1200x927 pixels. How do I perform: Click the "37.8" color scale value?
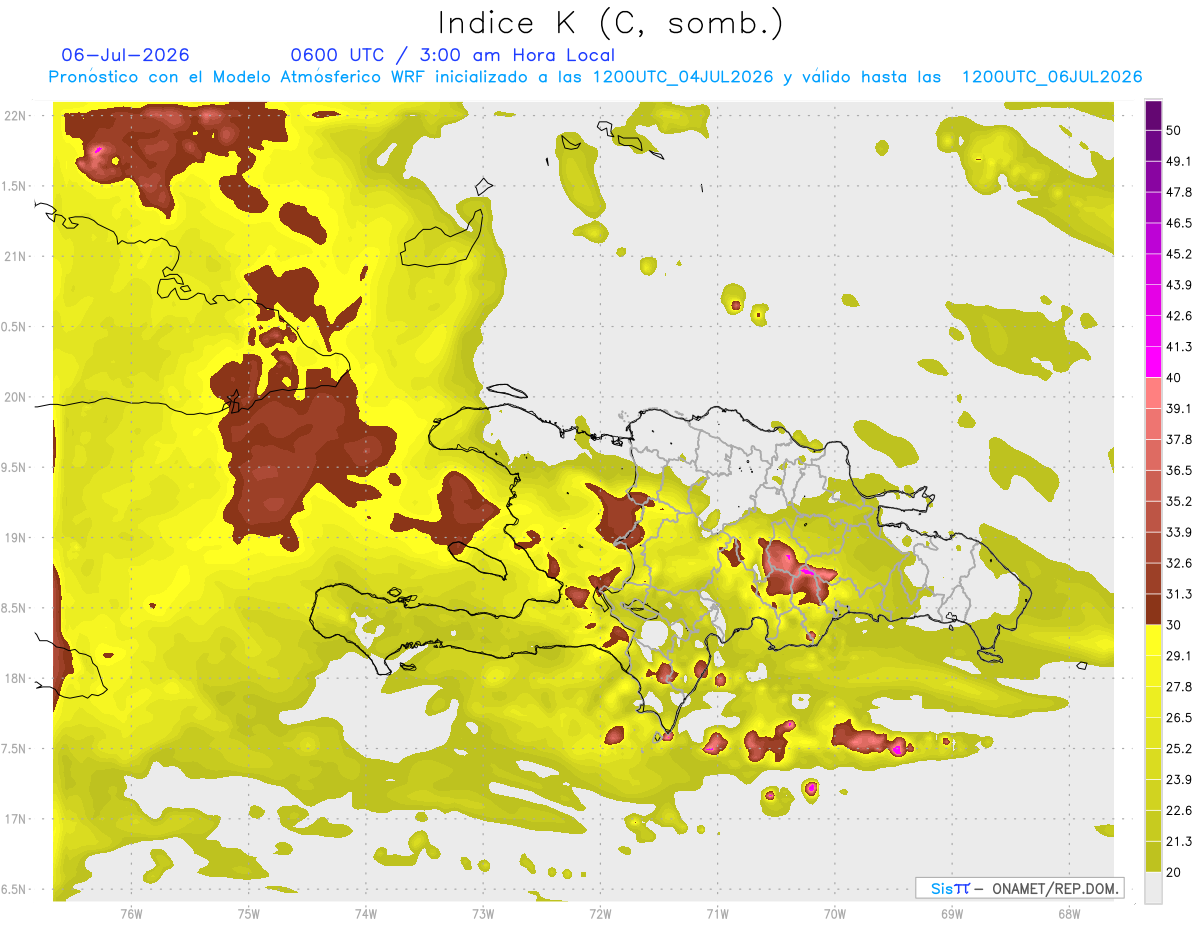1178,440
